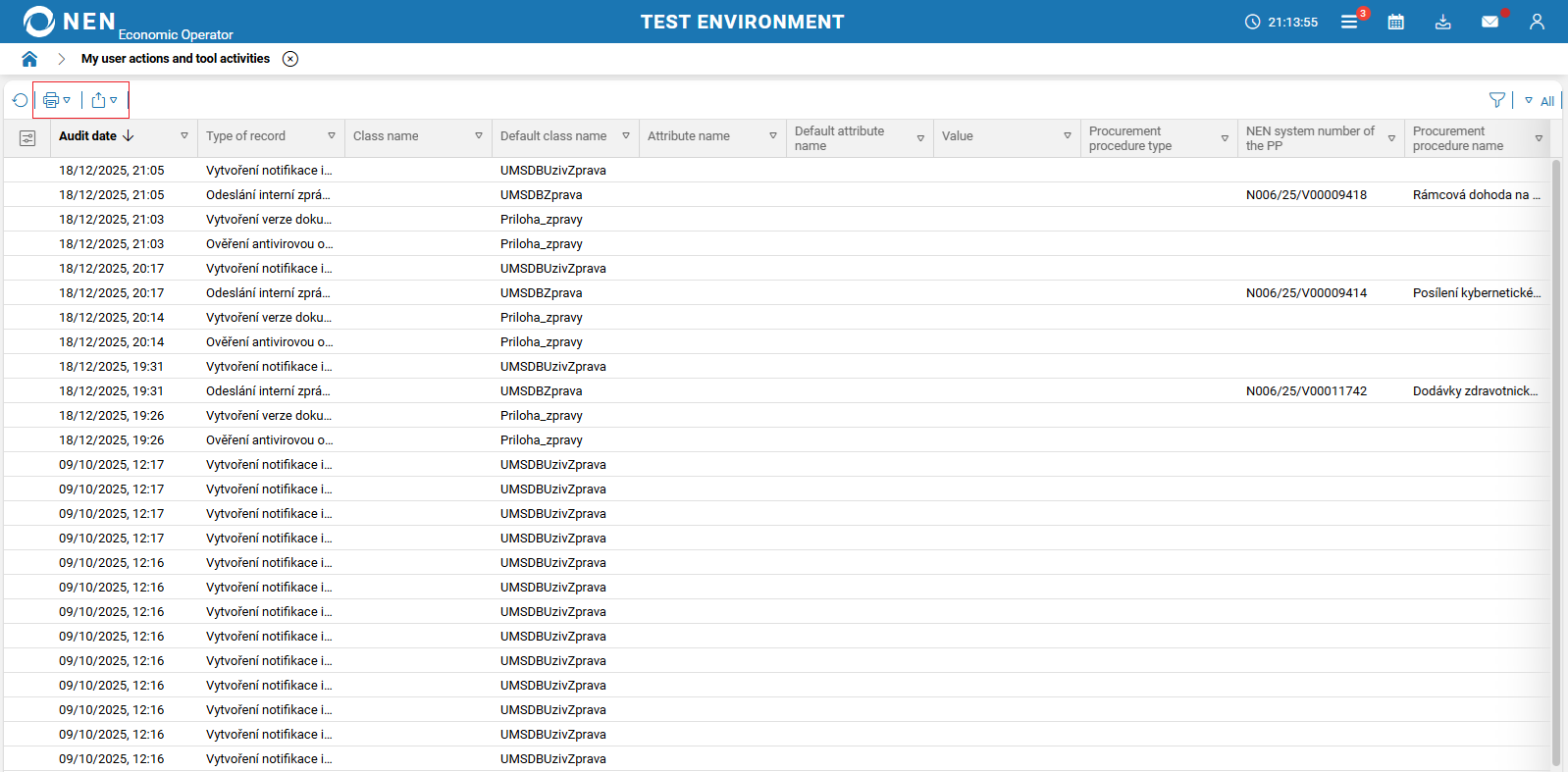The image size is (1568, 772).
Task: Click audit date 18/12/2025, 19:31 with UMSDBZprava
Action: tap(111, 391)
